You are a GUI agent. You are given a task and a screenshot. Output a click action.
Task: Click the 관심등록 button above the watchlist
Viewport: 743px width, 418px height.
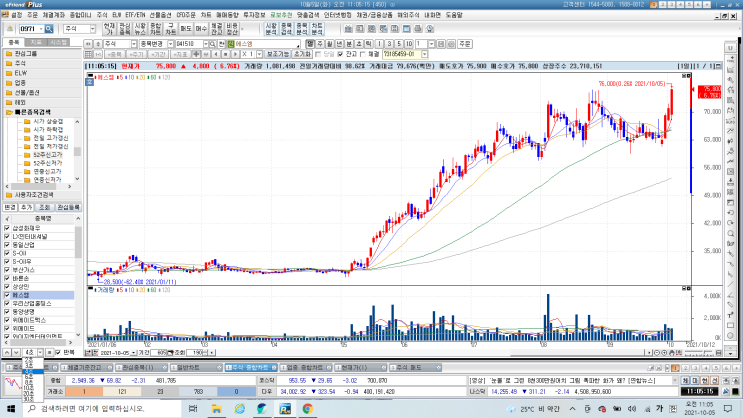point(68,208)
